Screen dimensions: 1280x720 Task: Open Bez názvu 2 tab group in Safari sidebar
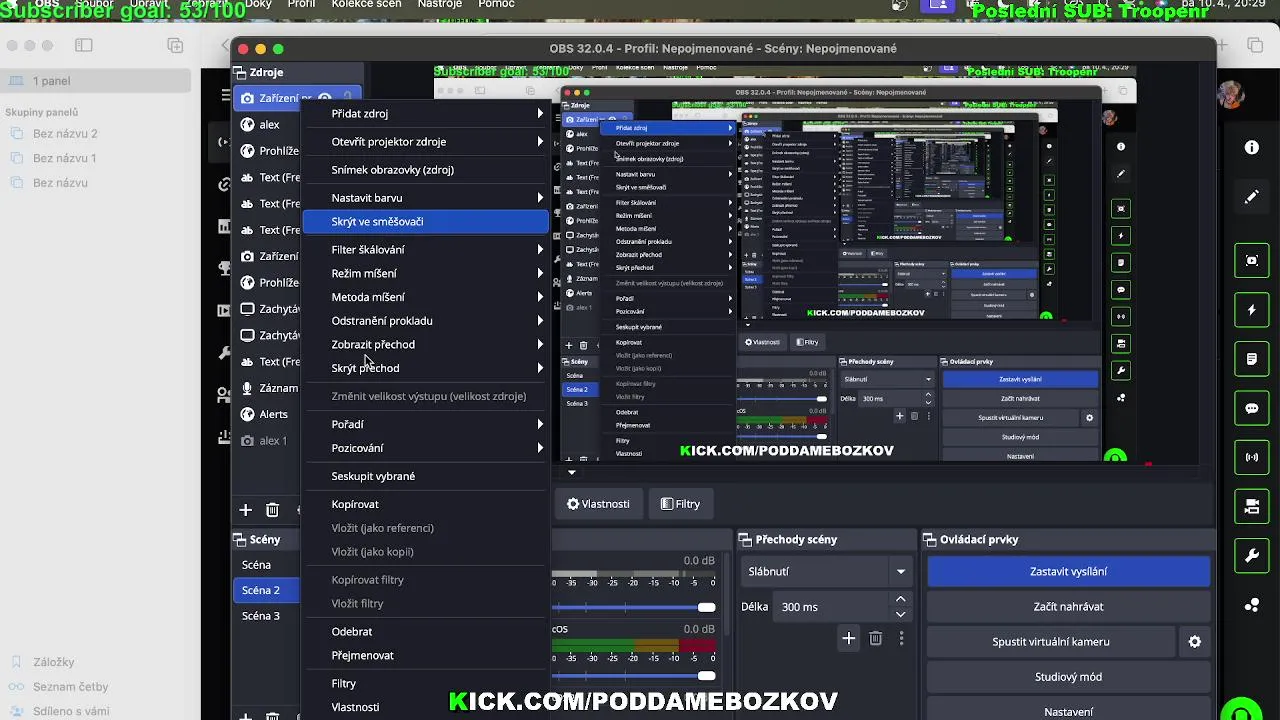point(65,133)
